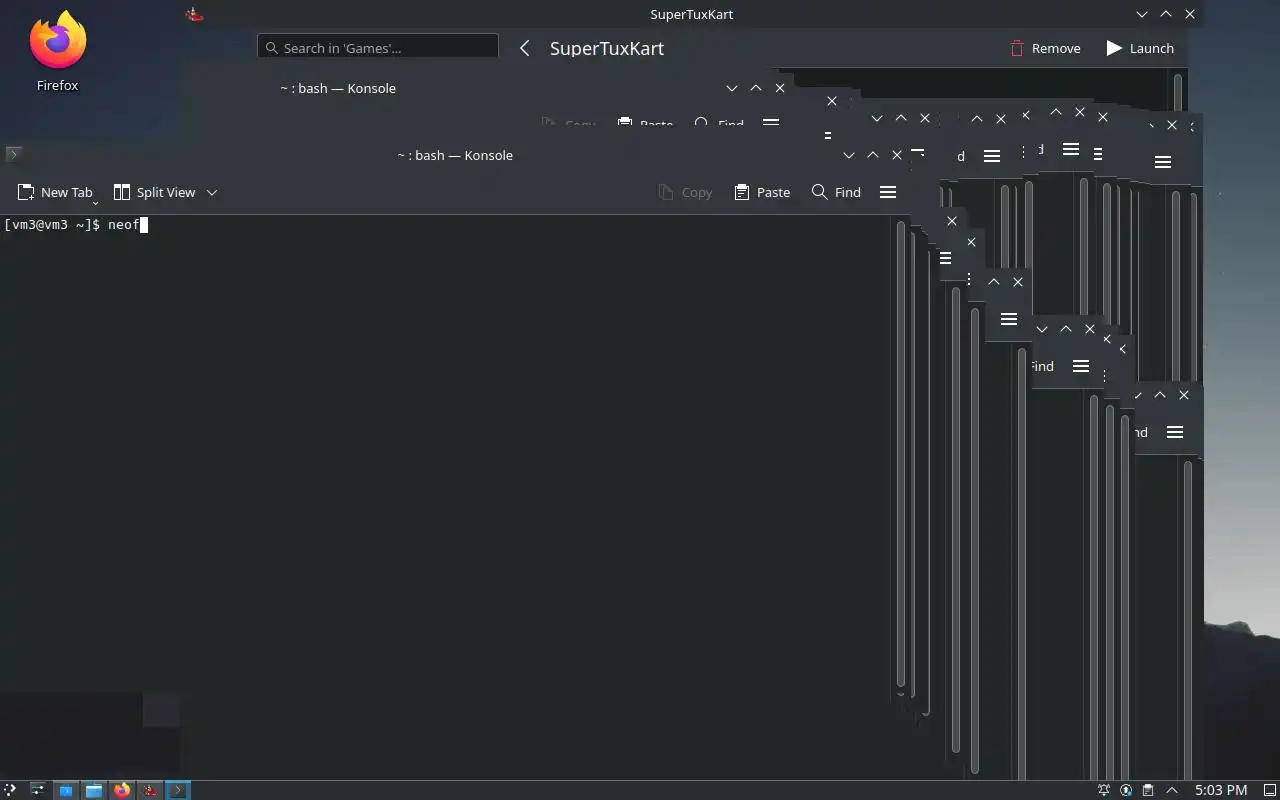Image resolution: width=1280 pixels, height=800 pixels.
Task: Switch to SuperTuxKart in the taskbar
Action: point(150,790)
